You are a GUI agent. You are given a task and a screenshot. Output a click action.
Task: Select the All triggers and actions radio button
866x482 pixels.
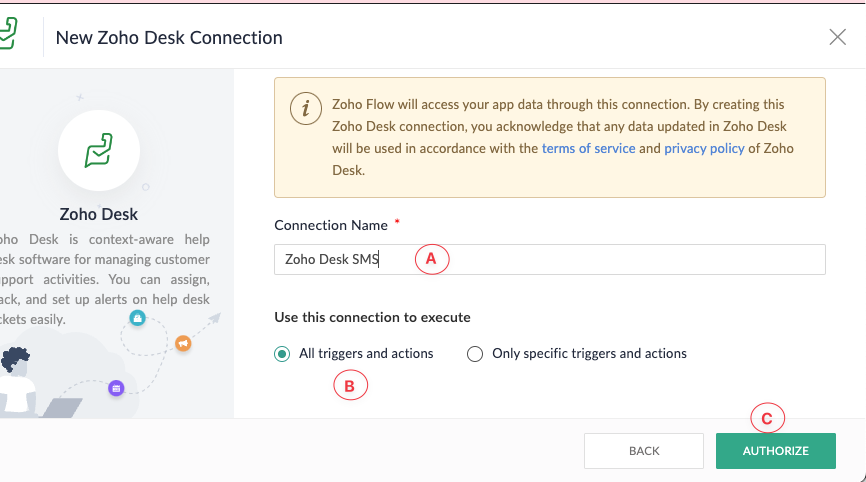pos(282,354)
